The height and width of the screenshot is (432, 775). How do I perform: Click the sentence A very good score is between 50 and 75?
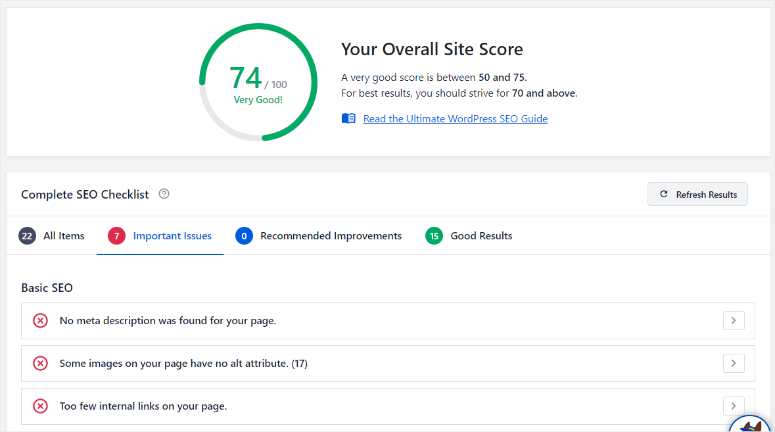pyautogui.click(x=434, y=77)
